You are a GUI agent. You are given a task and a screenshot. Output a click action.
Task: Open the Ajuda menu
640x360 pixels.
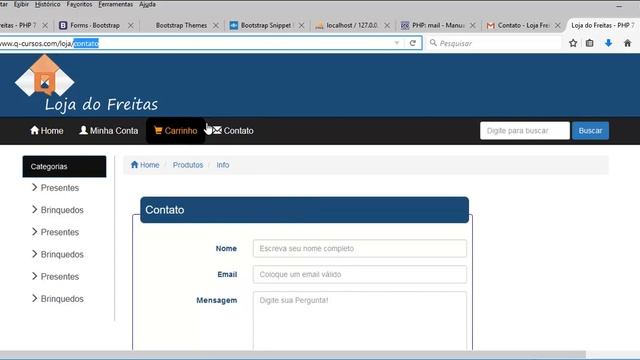147,4
